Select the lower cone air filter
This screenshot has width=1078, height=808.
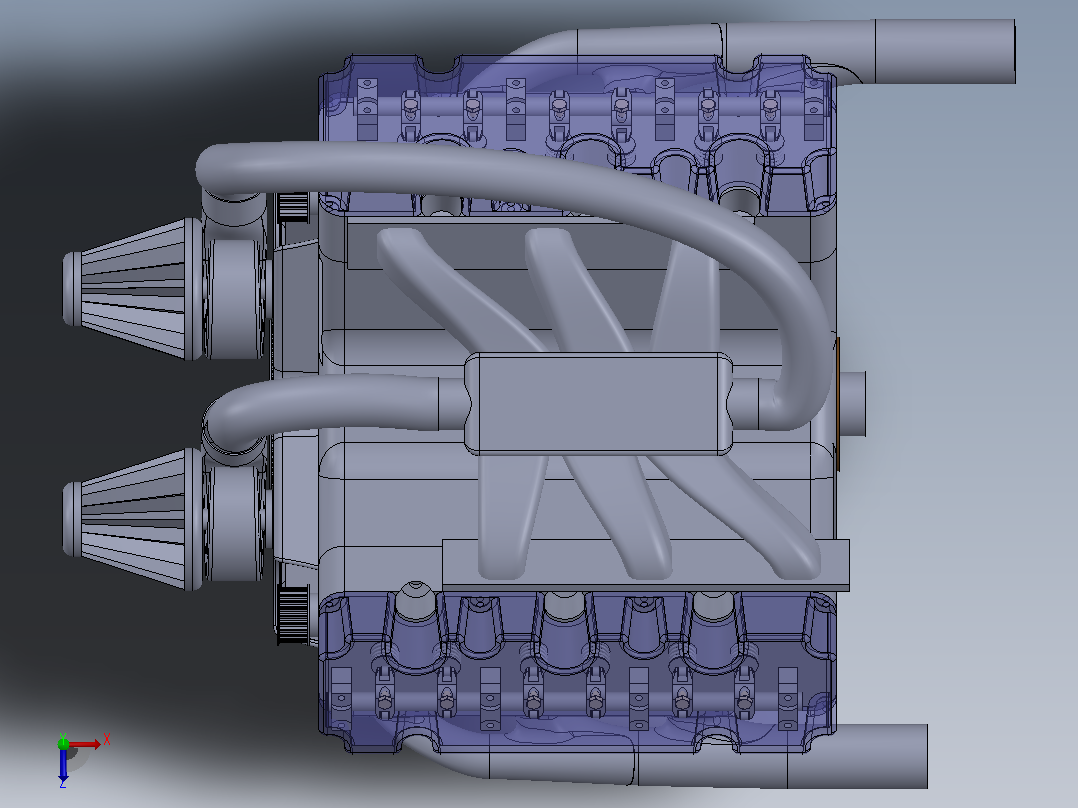132,519
